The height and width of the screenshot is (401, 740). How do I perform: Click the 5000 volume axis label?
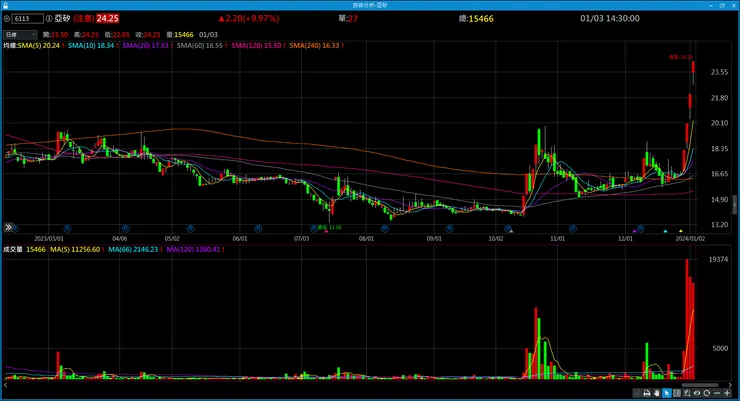pyautogui.click(x=720, y=349)
